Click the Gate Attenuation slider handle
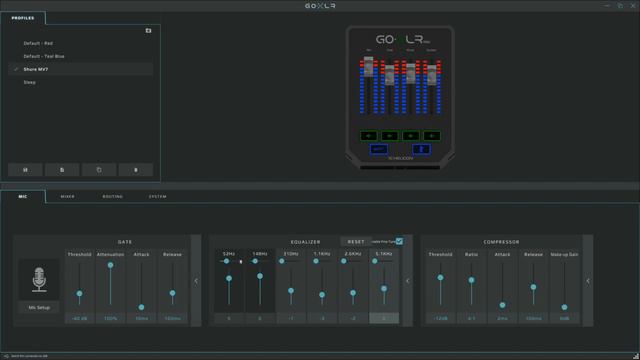Viewport: 640px width, 360px height. tap(111, 265)
